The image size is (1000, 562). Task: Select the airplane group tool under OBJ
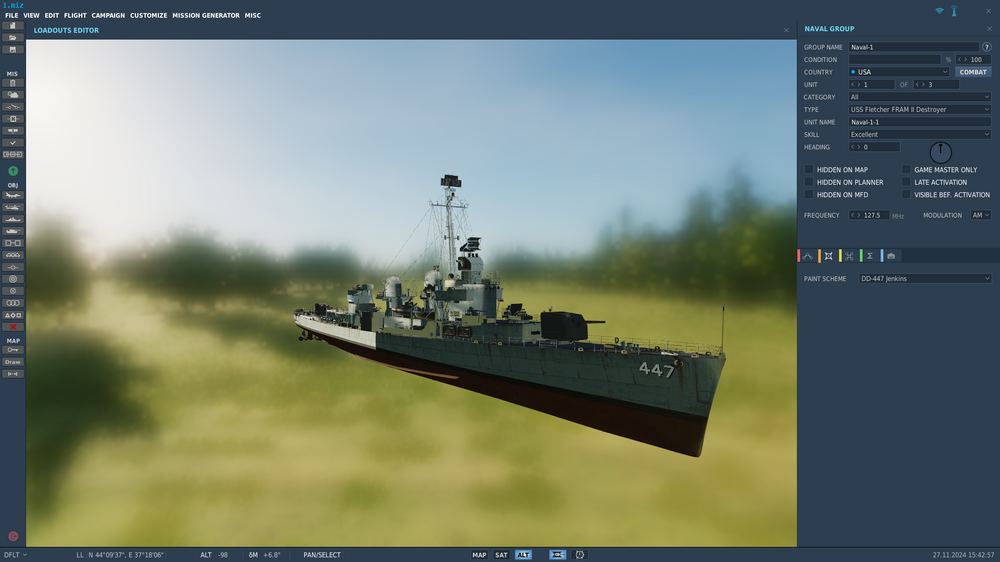point(12,195)
